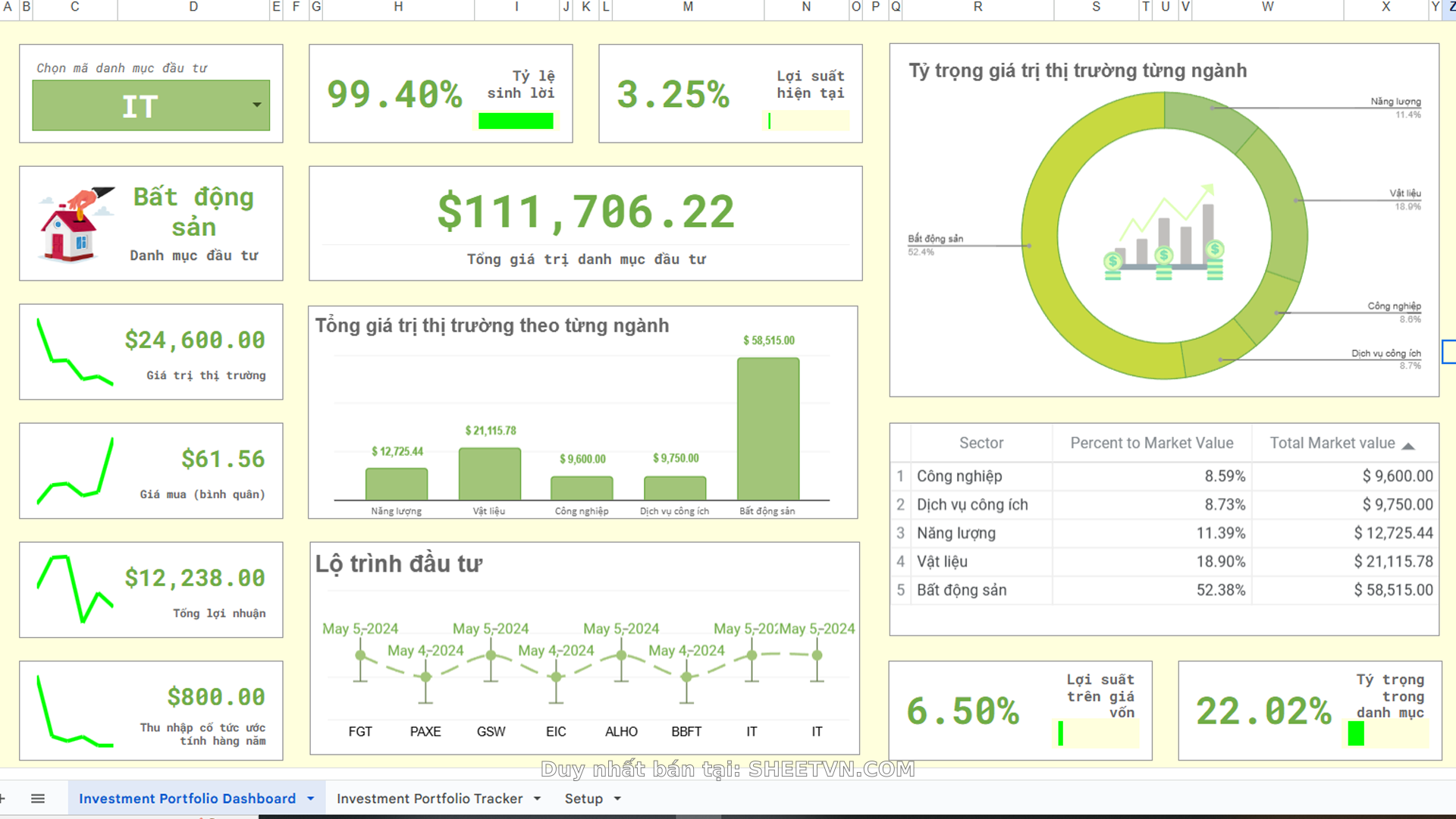The height and width of the screenshot is (819, 1456).
Task: Click the dividend income sparkline chart
Action: (x=75, y=711)
